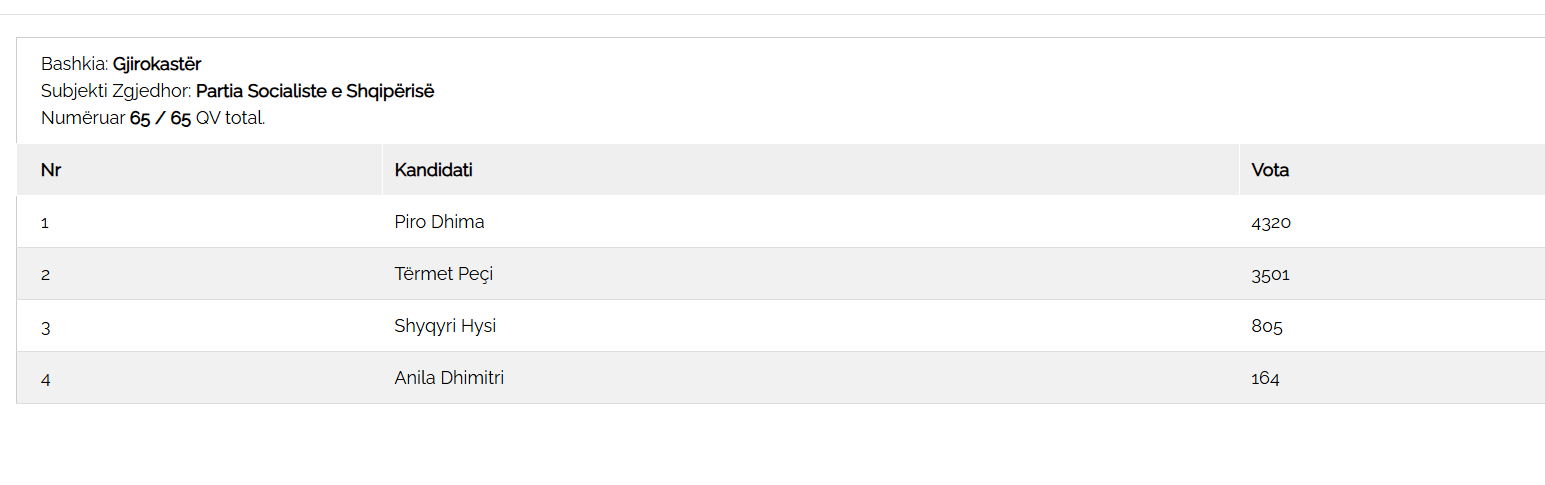Click the Vota column header
Image resolution: width=1545 pixels, height=485 pixels.
(1270, 170)
